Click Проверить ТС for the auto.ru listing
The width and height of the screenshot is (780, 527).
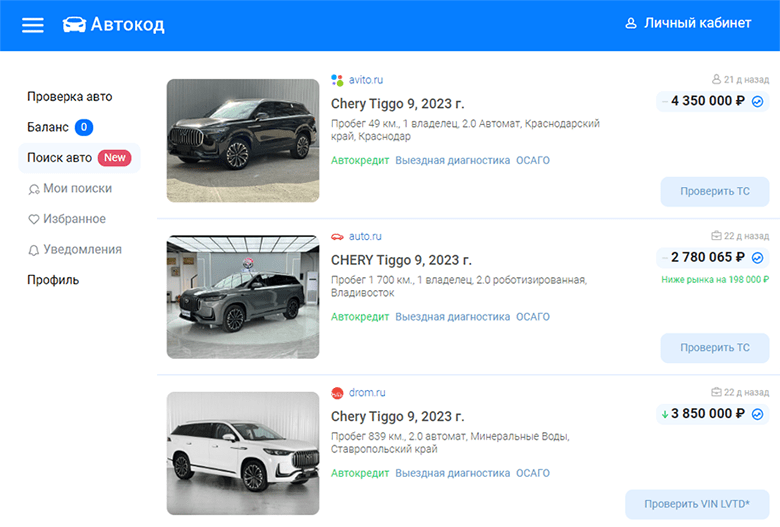tap(715, 348)
